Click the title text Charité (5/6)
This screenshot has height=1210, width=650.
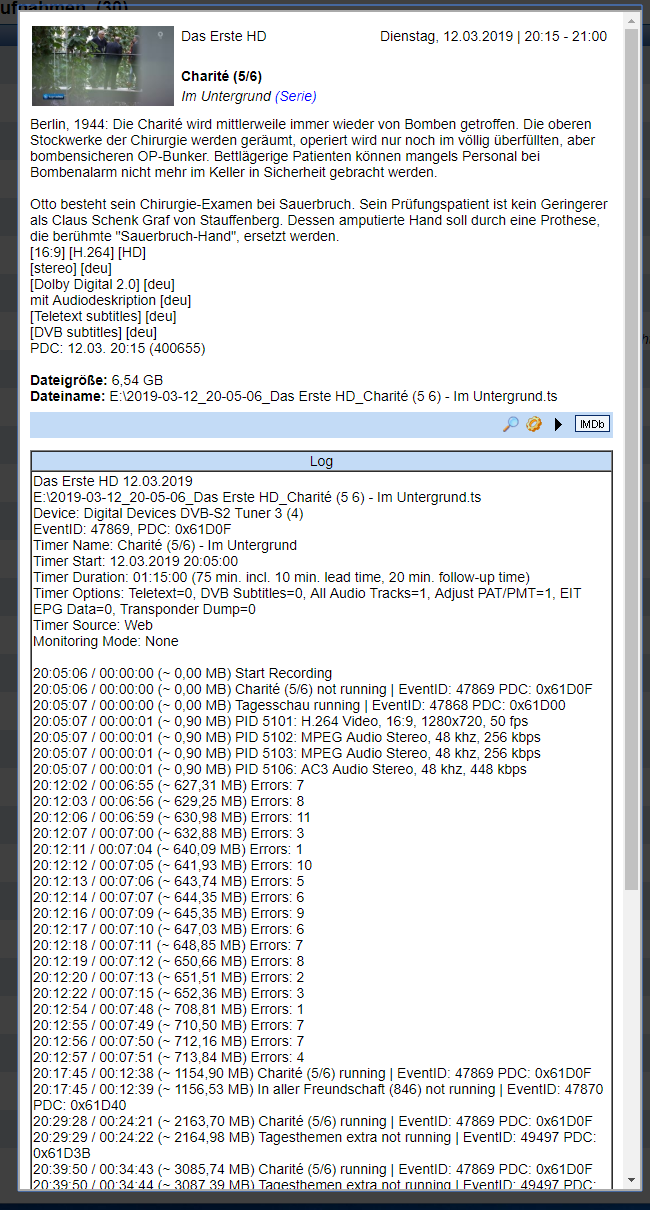coord(221,76)
